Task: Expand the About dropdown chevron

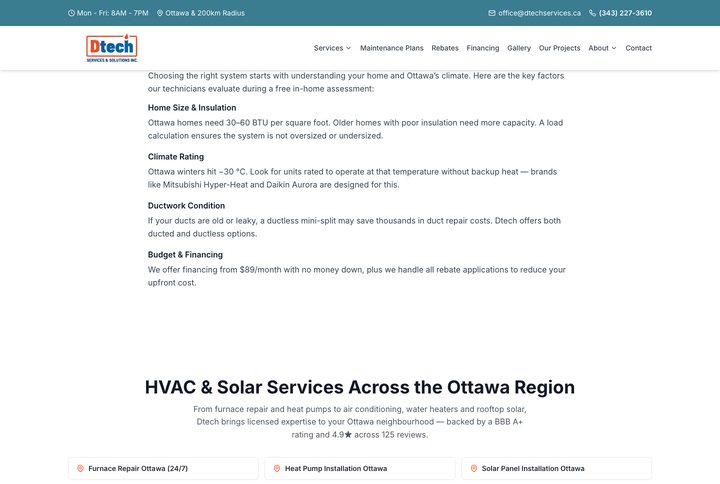Action: pos(614,48)
